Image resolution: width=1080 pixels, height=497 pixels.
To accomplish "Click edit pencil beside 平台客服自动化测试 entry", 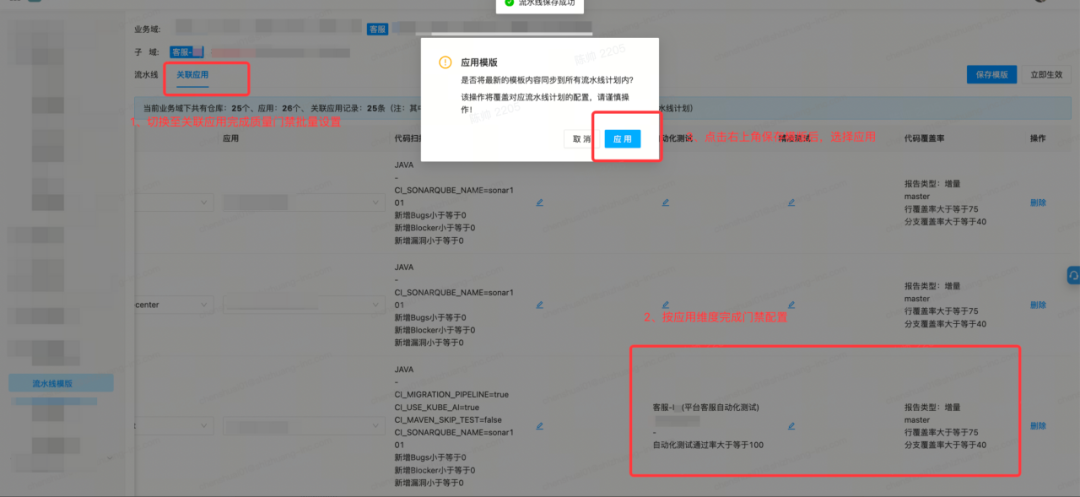I will [791, 426].
